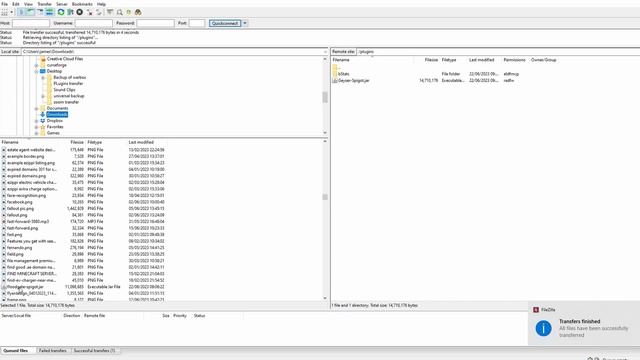Click the Process Queue toolbar icon

70,12
